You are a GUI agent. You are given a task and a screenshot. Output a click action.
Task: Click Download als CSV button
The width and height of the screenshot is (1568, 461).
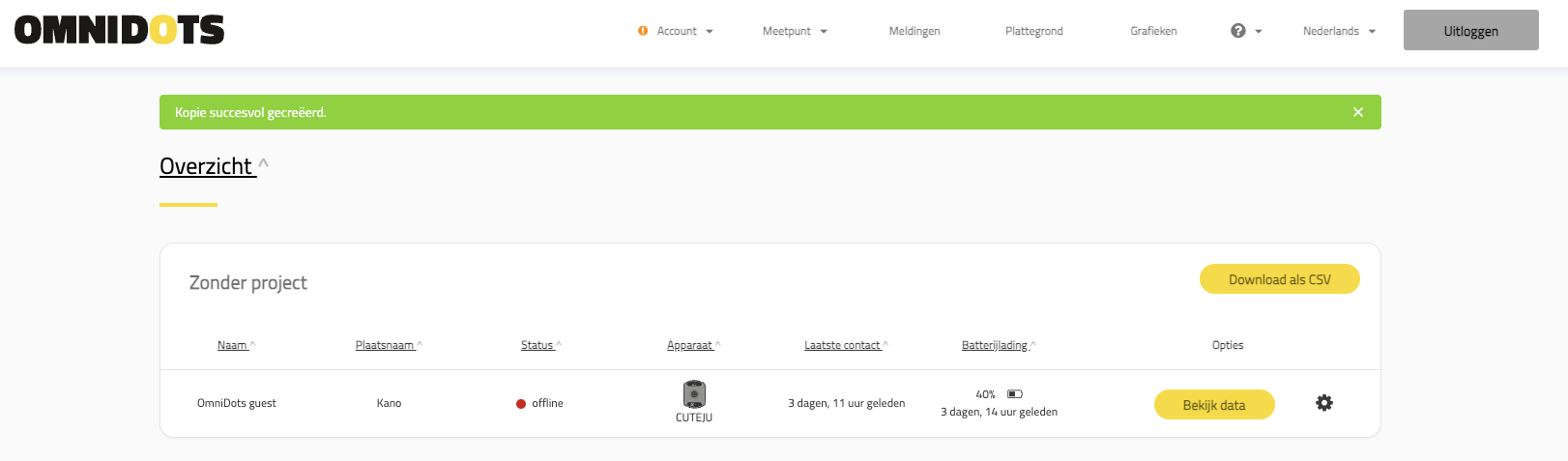(x=1279, y=279)
